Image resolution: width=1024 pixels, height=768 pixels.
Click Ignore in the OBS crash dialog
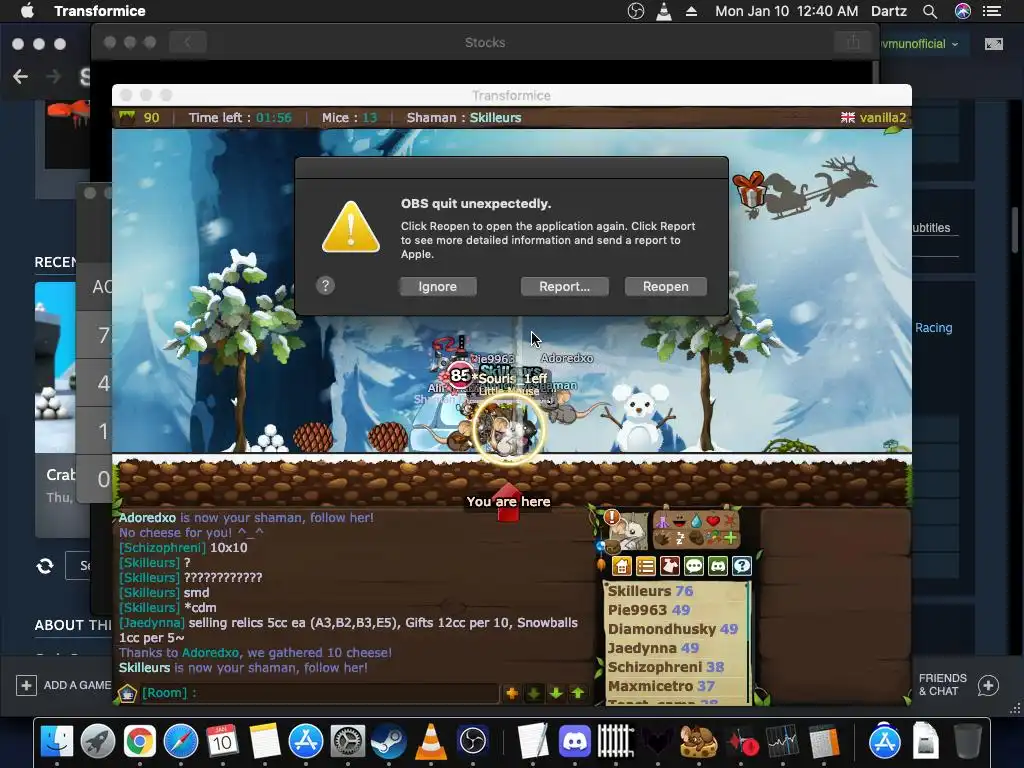tap(438, 286)
